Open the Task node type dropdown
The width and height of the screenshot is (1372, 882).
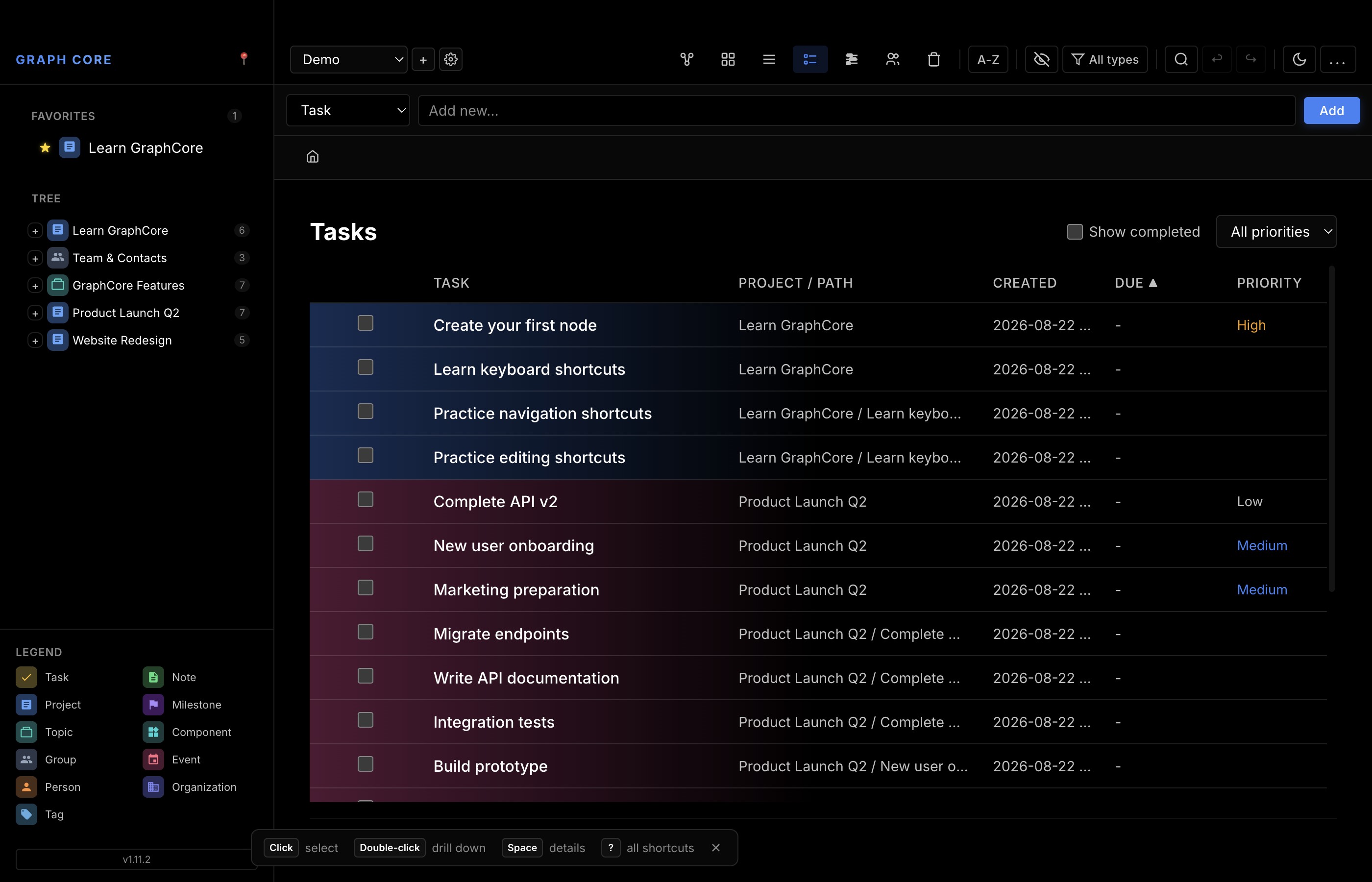point(348,111)
